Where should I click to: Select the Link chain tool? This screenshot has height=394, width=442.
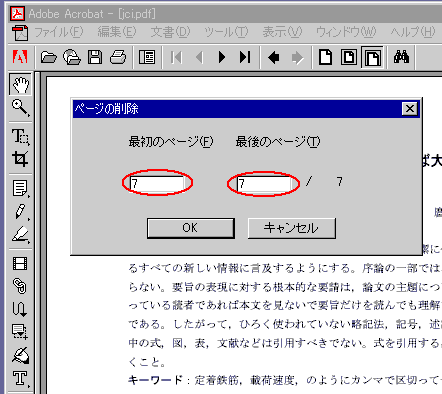(x=20, y=286)
